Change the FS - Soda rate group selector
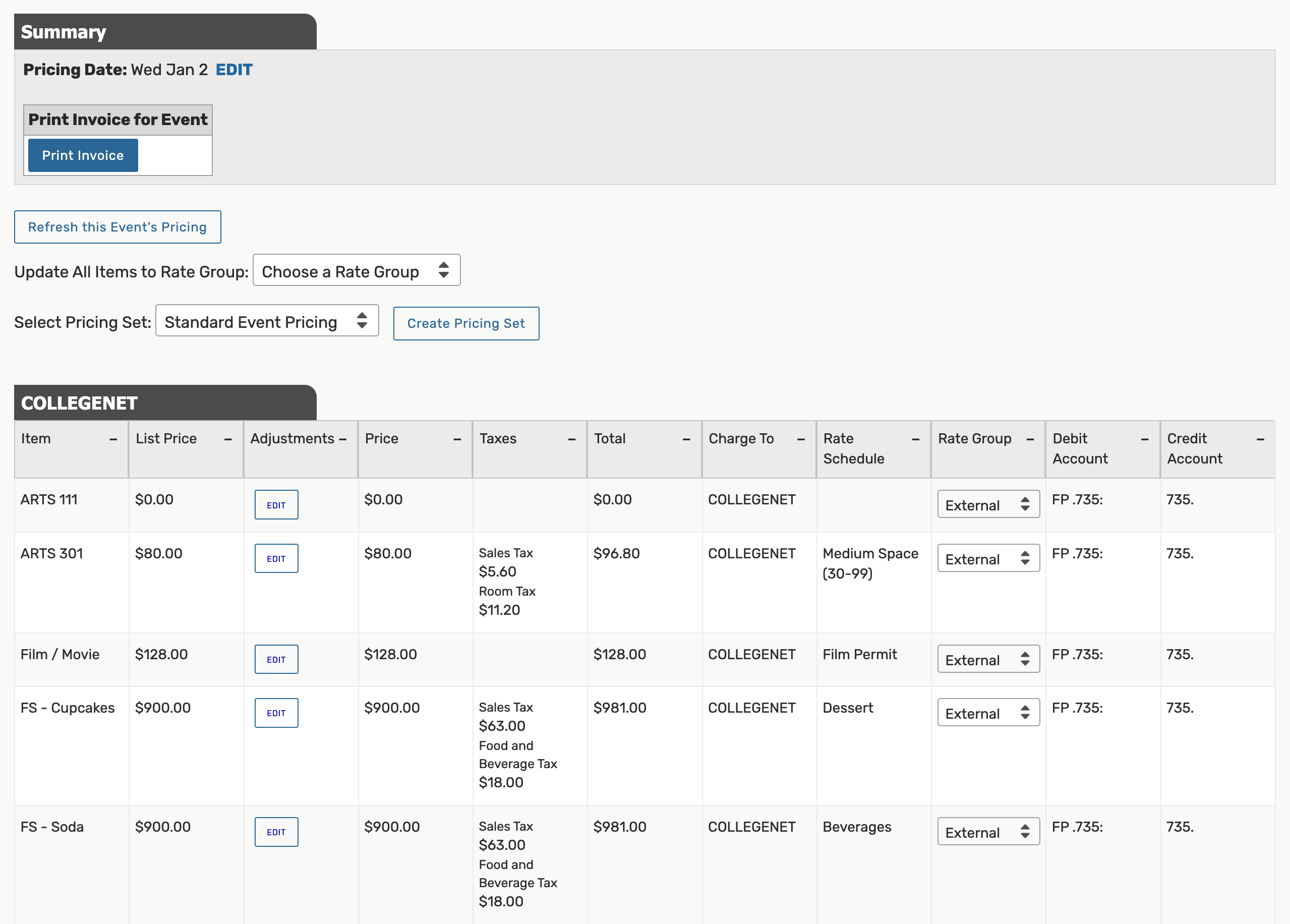This screenshot has height=924, width=1290. point(987,832)
